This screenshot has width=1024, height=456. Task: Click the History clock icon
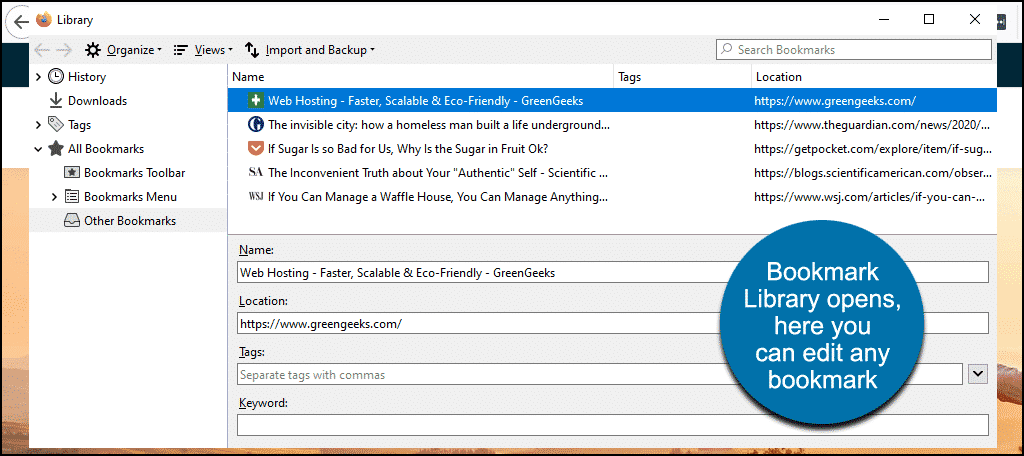tap(57, 76)
